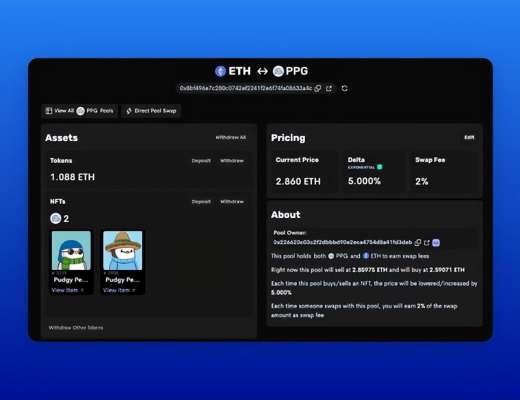
Task: Copy the pool owner address
Action: [418, 243]
